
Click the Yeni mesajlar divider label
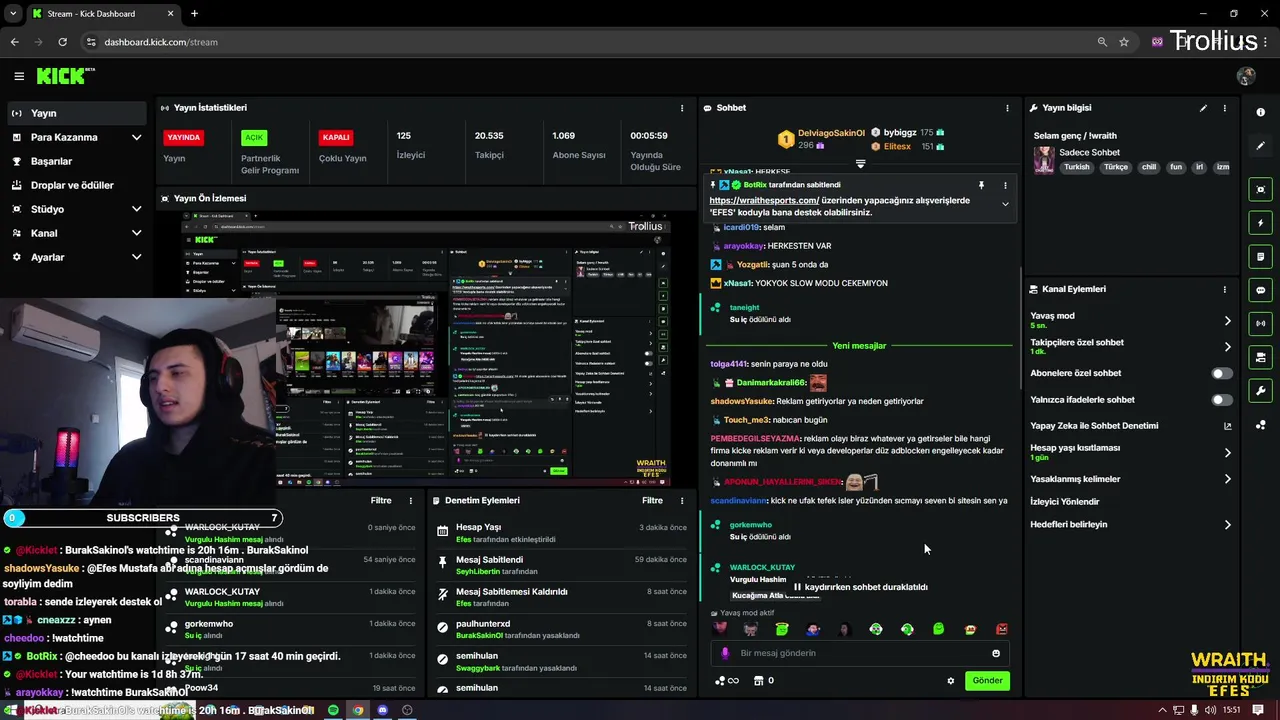click(x=859, y=346)
